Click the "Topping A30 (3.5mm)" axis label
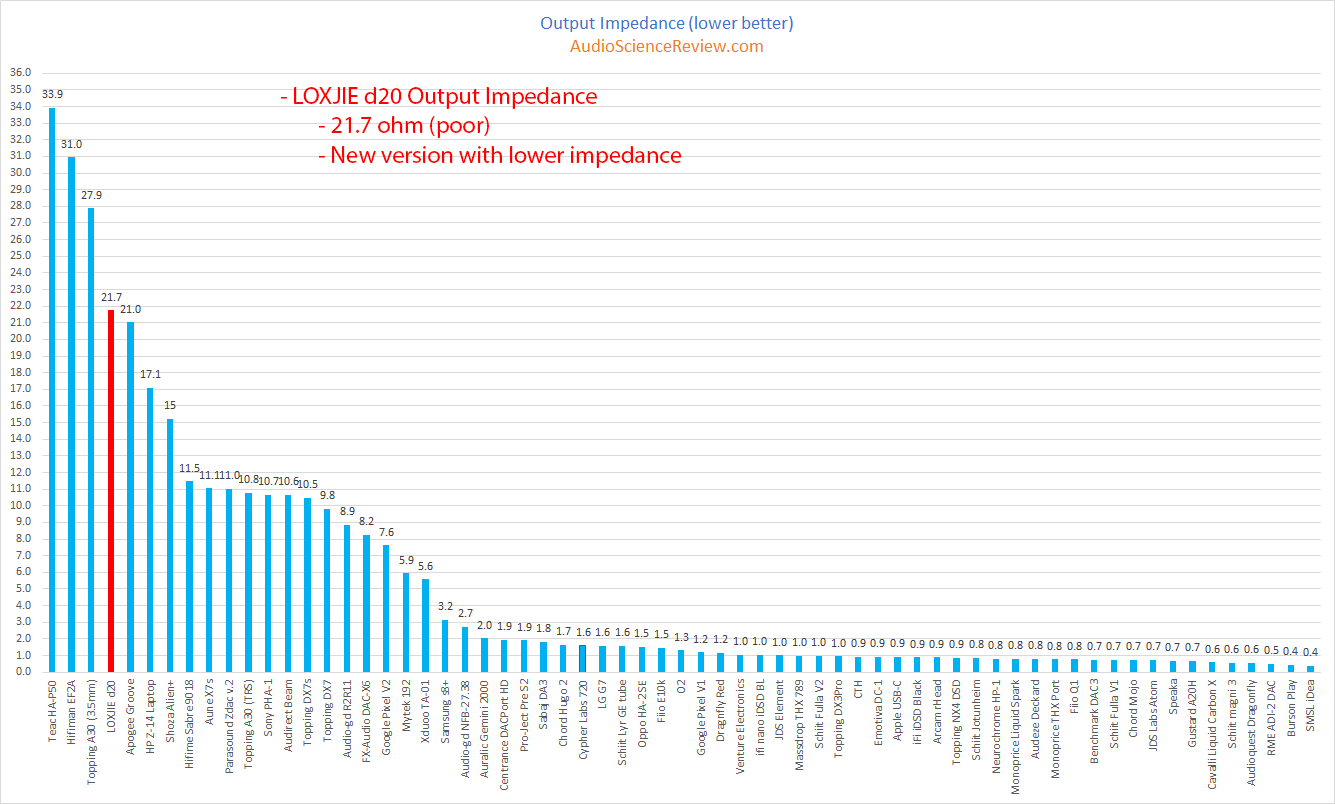1335x804 pixels. point(92,731)
